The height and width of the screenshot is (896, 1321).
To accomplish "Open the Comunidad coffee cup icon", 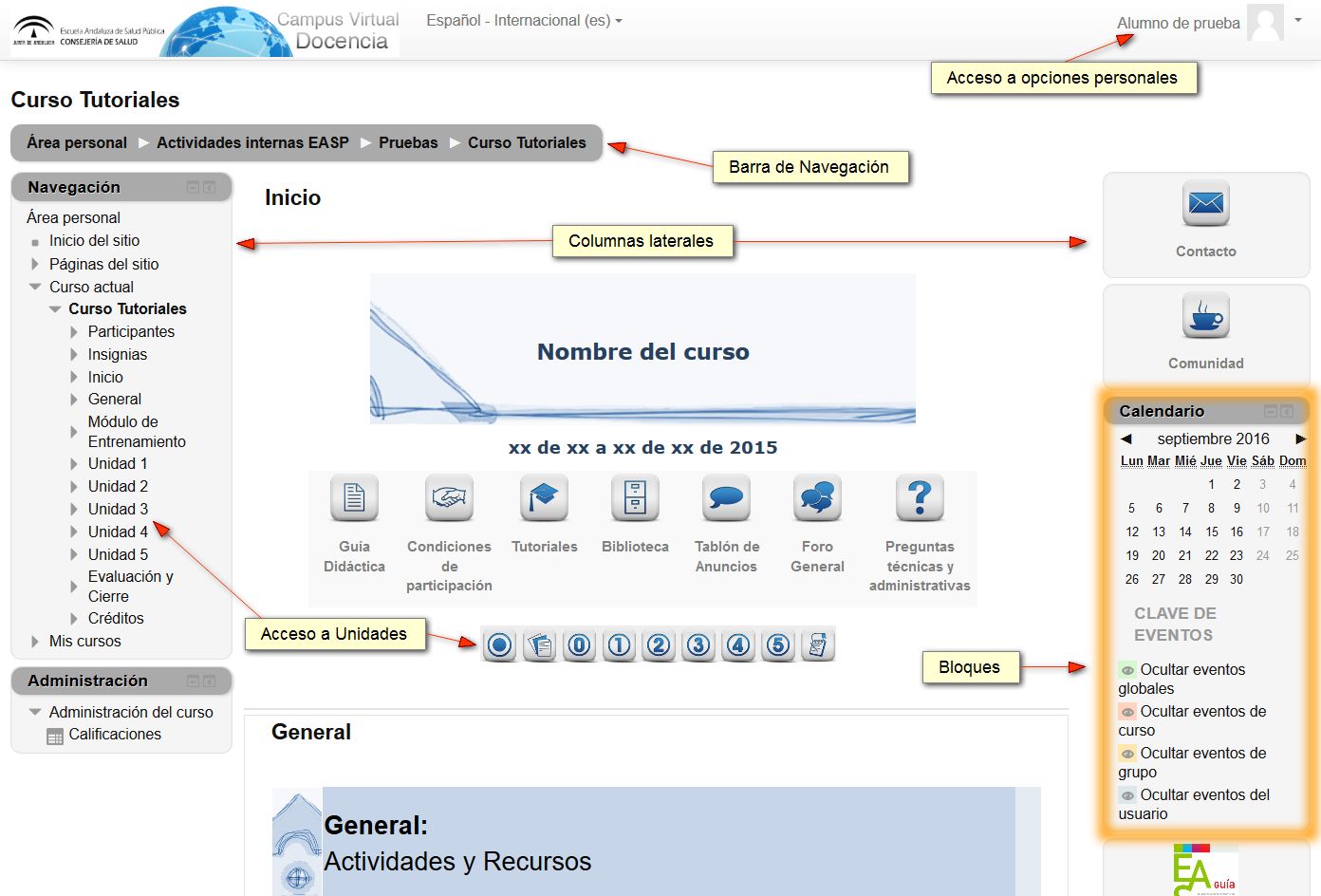I will click(1205, 315).
